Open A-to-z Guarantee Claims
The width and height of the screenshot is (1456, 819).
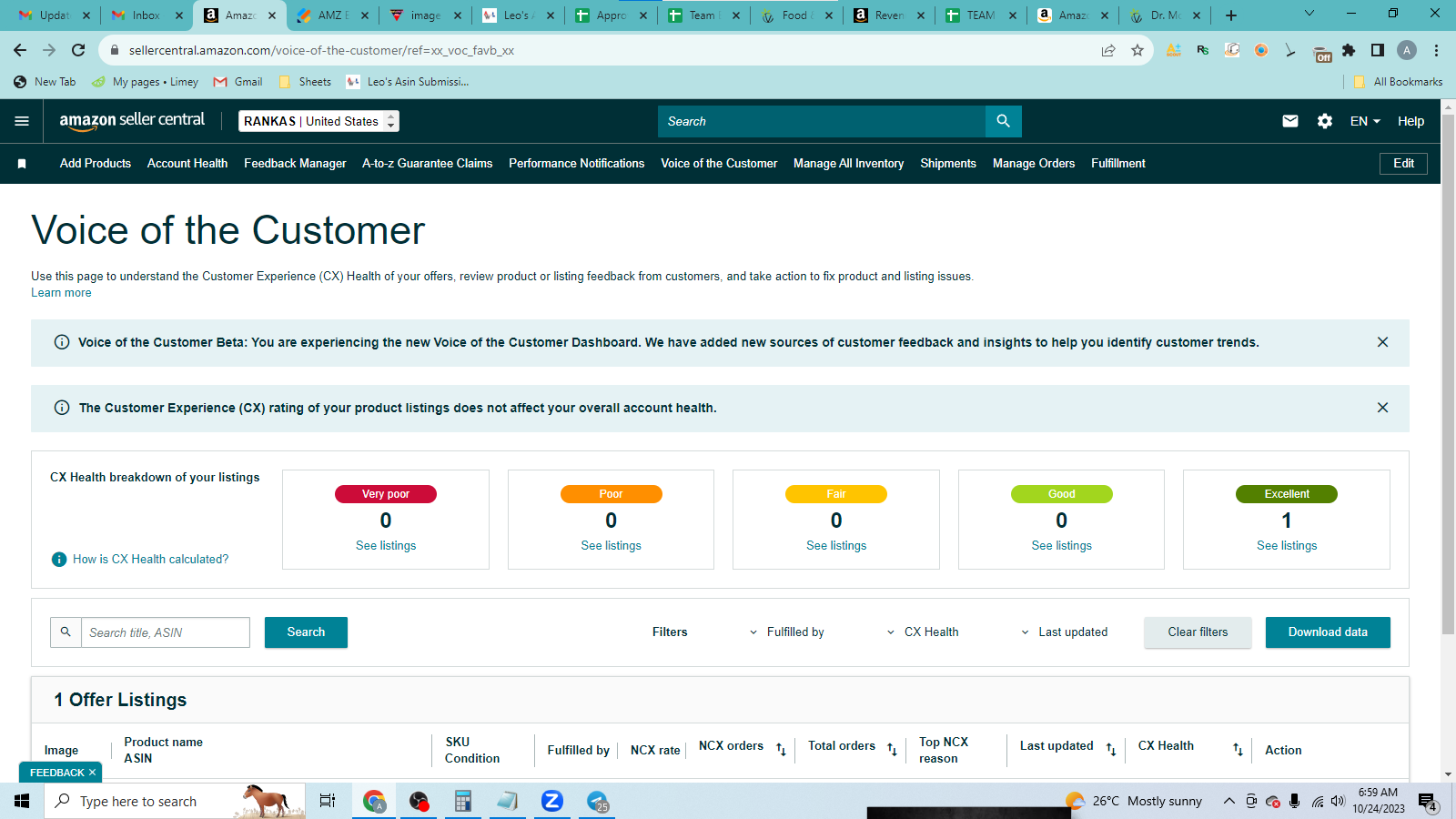tap(428, 164)
